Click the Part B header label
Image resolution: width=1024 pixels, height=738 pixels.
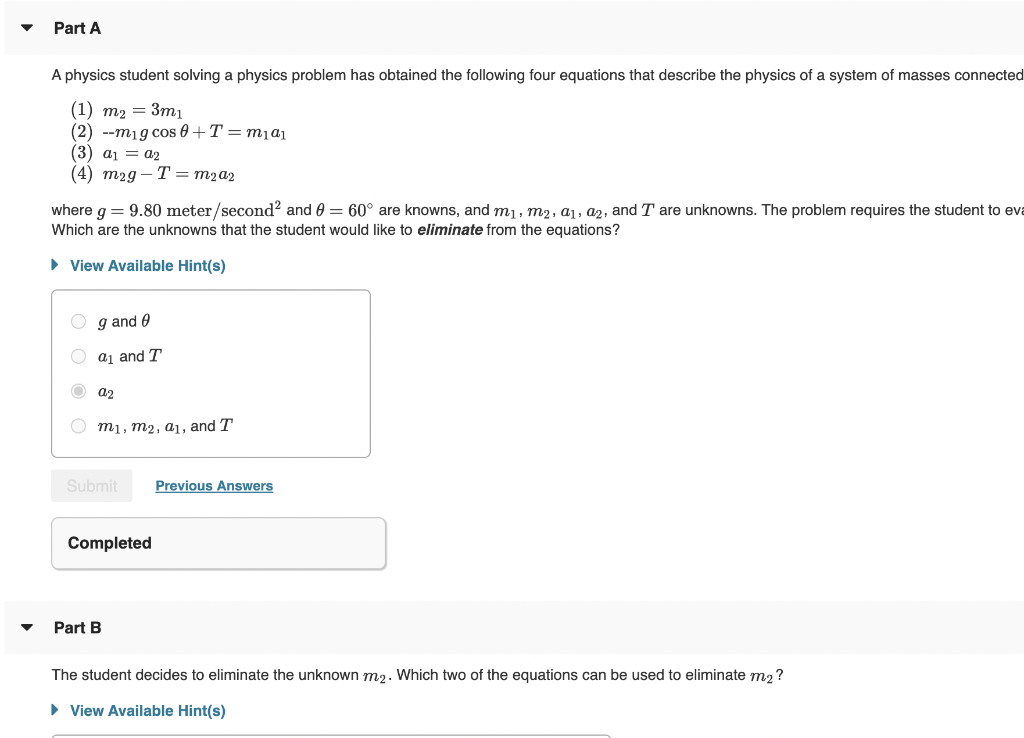[x=77, y=627]
